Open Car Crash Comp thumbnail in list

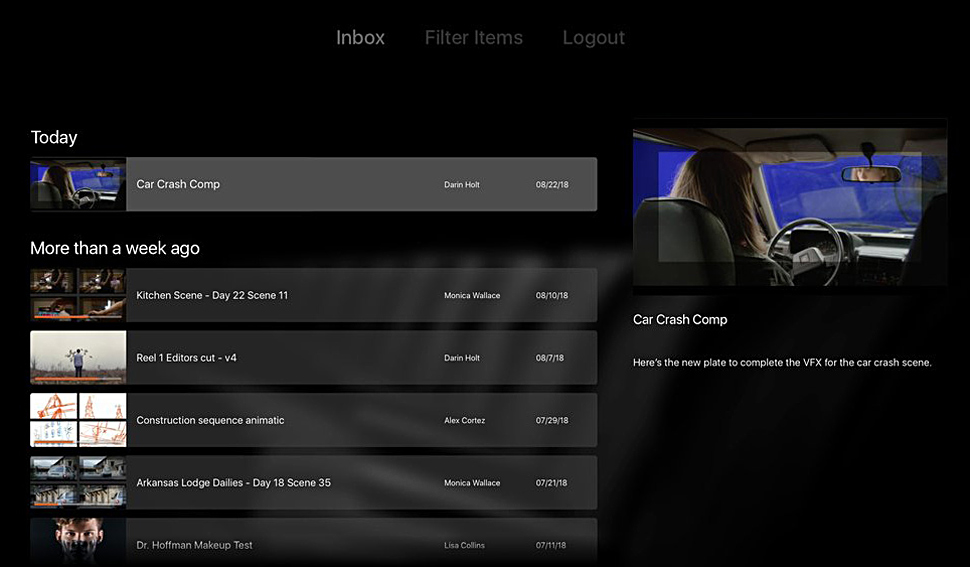pyautogui.click(x=78, y=184)
